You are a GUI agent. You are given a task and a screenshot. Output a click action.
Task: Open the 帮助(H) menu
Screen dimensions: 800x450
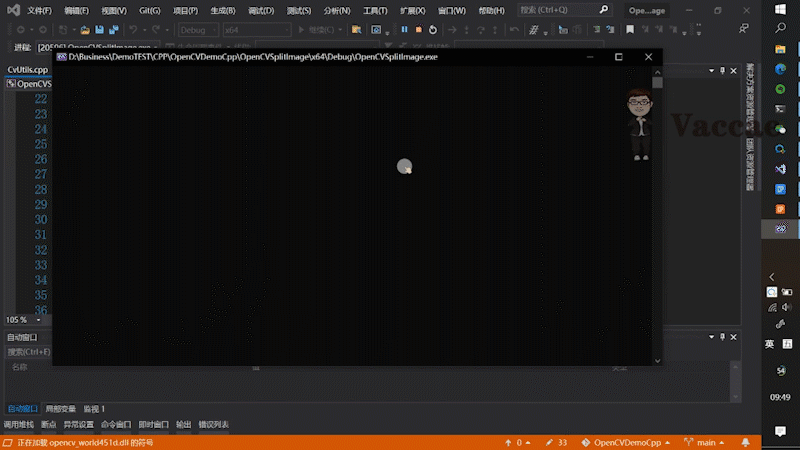tap(491, 10)
